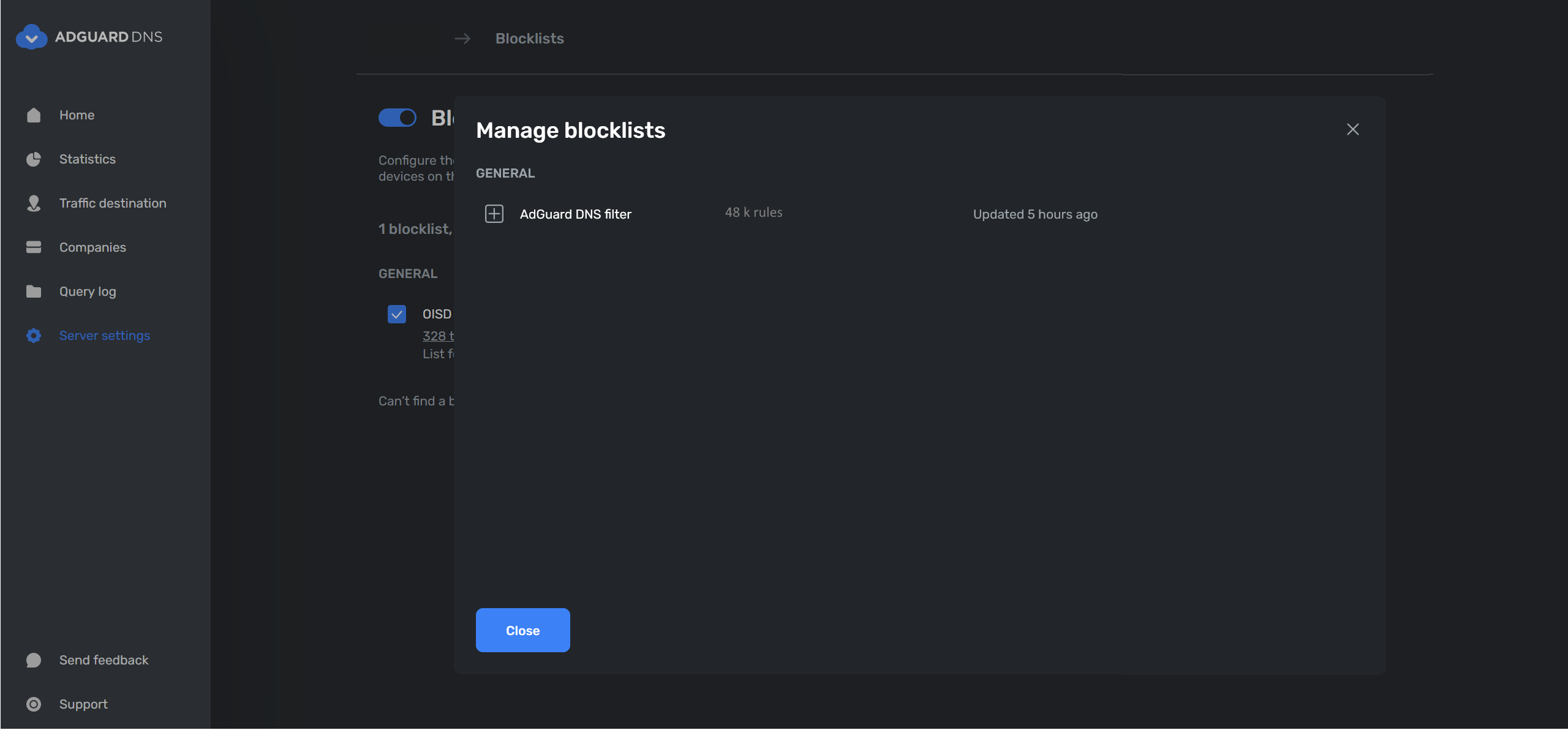Open the Blocklists breadcrumb item
The height and width of the screenshot is (730, 1568).
529,38
